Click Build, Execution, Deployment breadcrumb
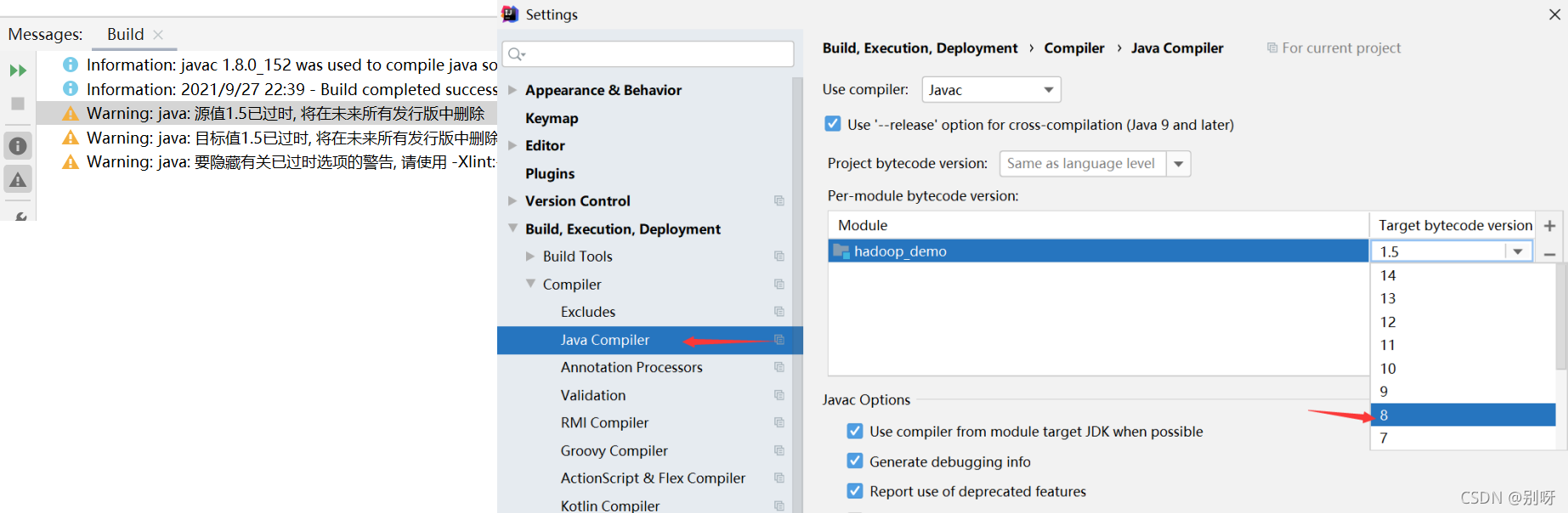The image size is (1568, 513). click(x=920, y=48)
